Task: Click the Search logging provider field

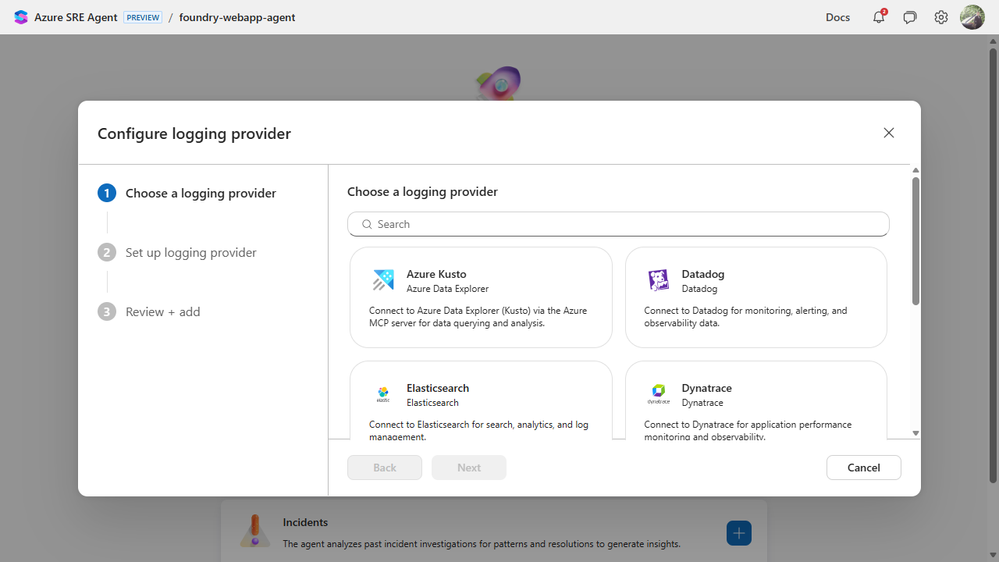Action: pos(618,224)
